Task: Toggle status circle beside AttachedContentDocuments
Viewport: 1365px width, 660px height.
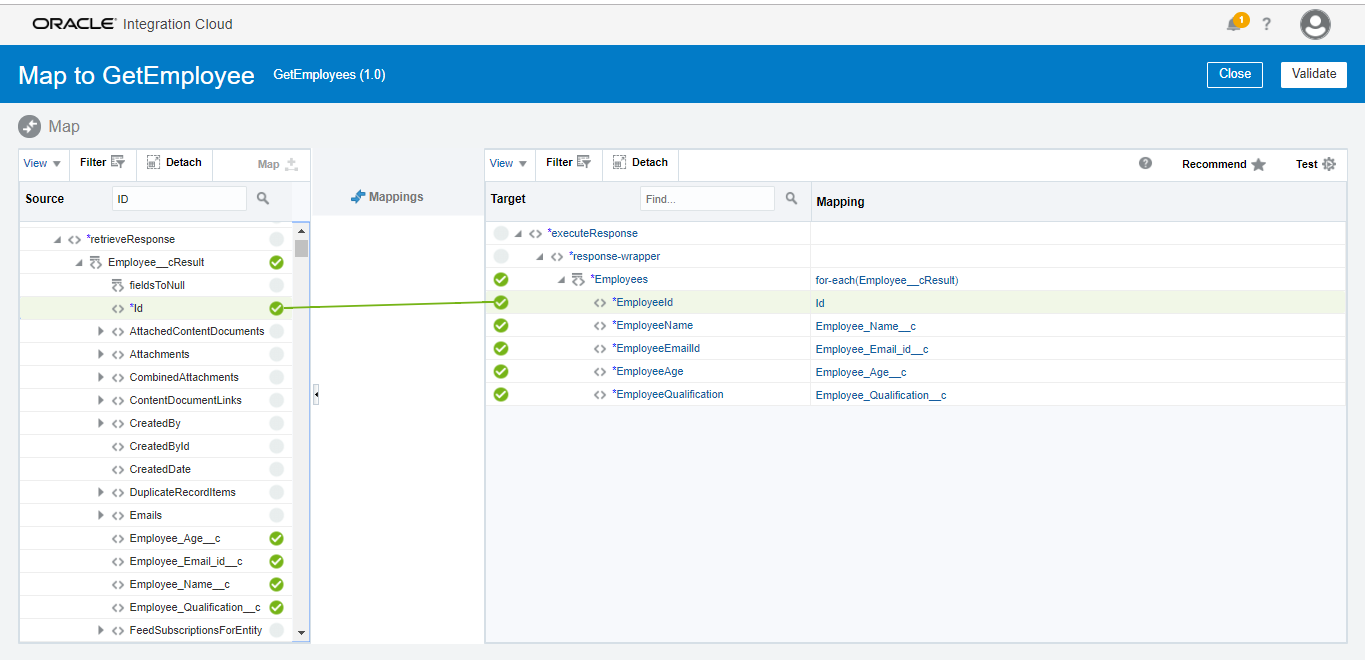Action: coord(276,331)
